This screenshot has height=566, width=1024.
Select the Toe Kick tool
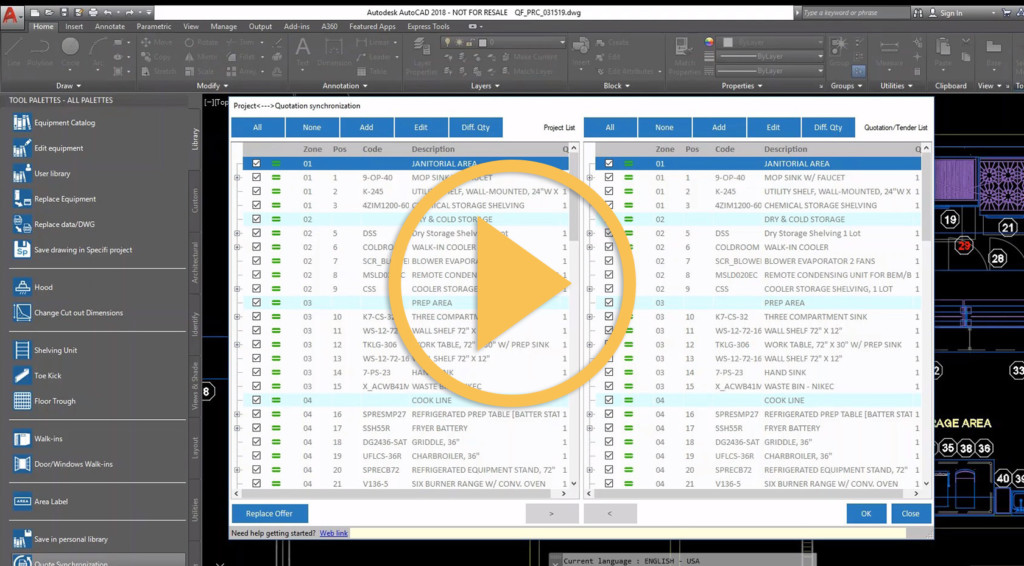38,376
